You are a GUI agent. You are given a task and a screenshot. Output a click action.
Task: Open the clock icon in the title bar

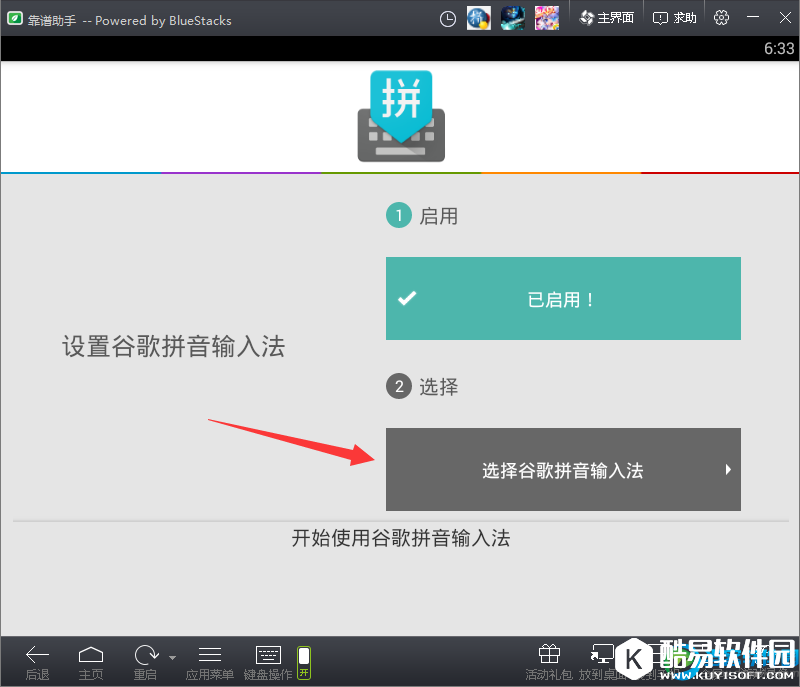447,17
